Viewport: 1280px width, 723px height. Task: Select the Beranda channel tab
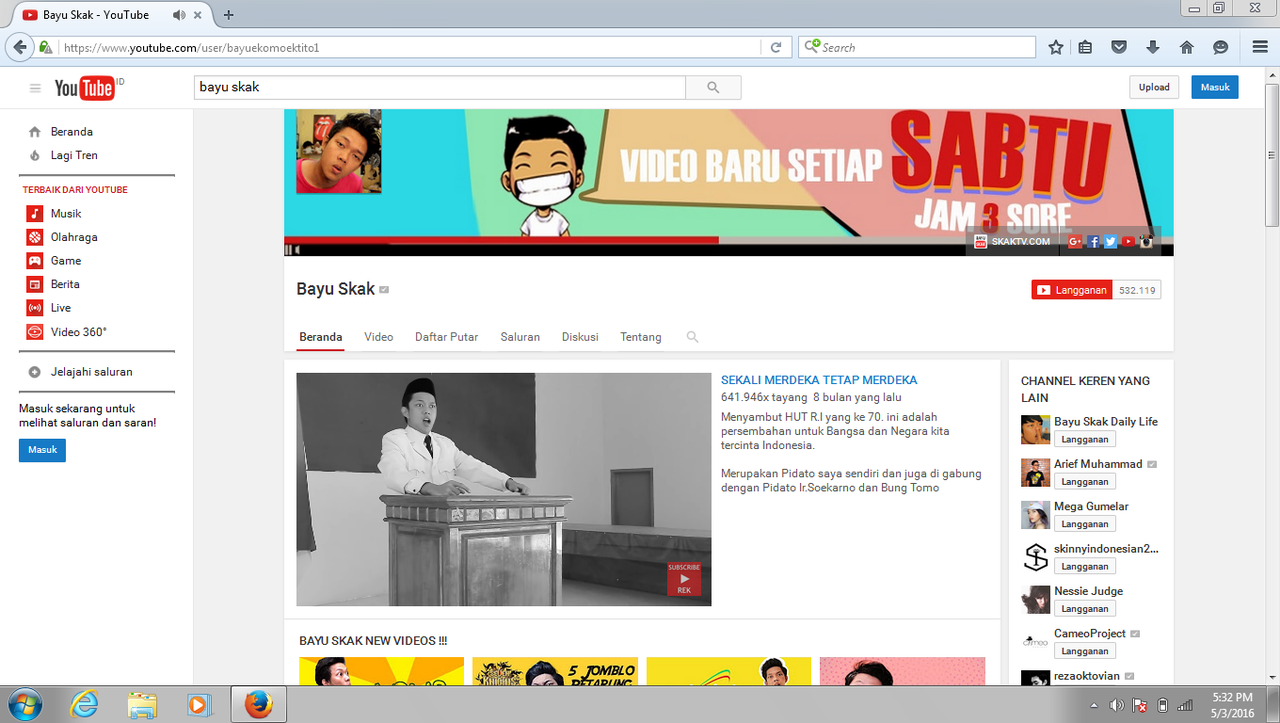[321, 337]
